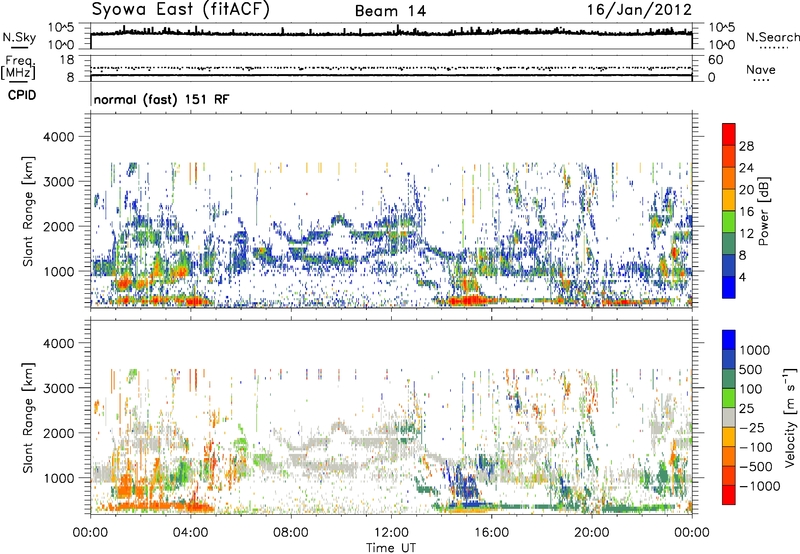The width and height of the screenshot is (800, 554).
Task: Select the "12:00" time tick label
Action: [391, 533]
